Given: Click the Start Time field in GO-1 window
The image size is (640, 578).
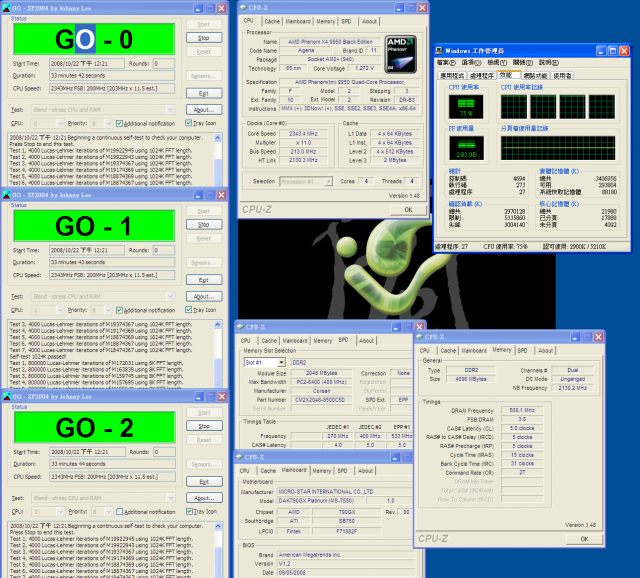Looking at the screenshot, I should pos(87,250).
